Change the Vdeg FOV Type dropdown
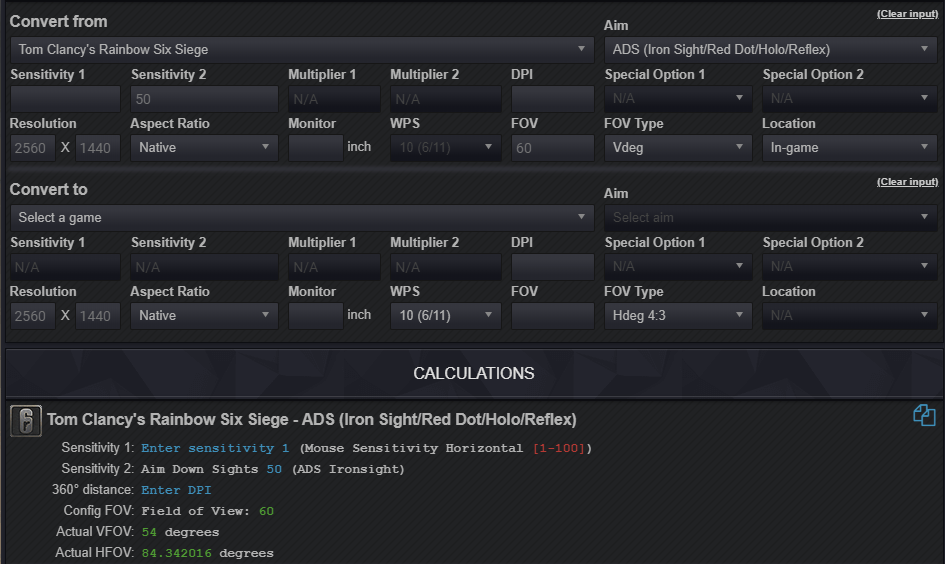The width and height of the screenshot is (945, 564). point(678,148)
